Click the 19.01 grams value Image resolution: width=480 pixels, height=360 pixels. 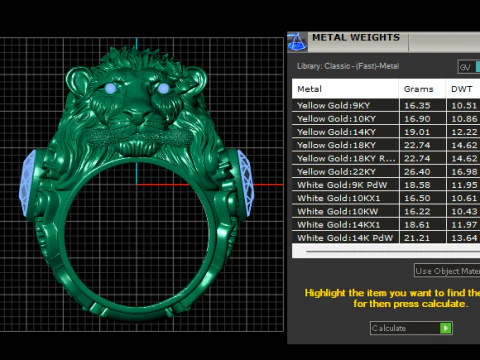pyautogui.click(x=417, y=132)
